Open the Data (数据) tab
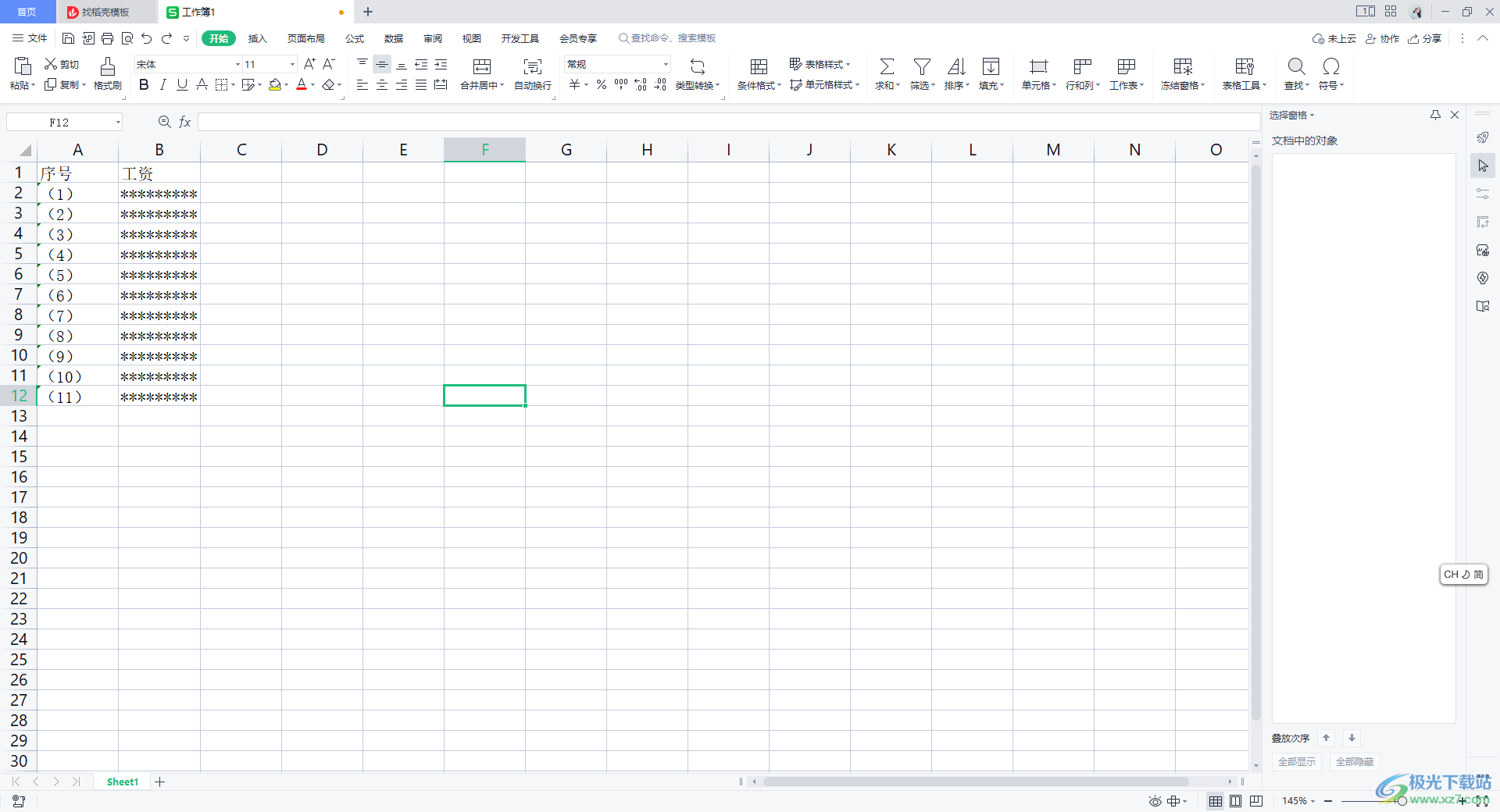 pos(394,38)
